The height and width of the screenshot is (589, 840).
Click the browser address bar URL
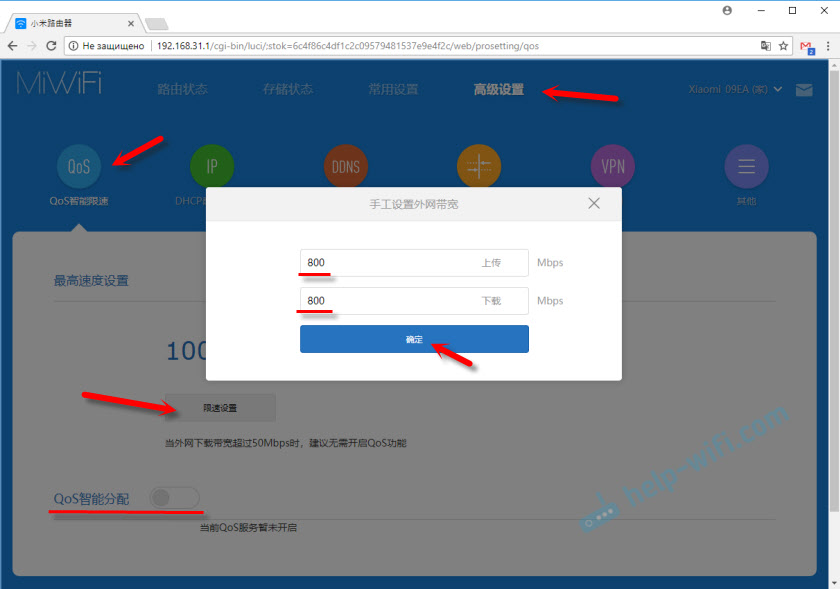coord(348,46)
